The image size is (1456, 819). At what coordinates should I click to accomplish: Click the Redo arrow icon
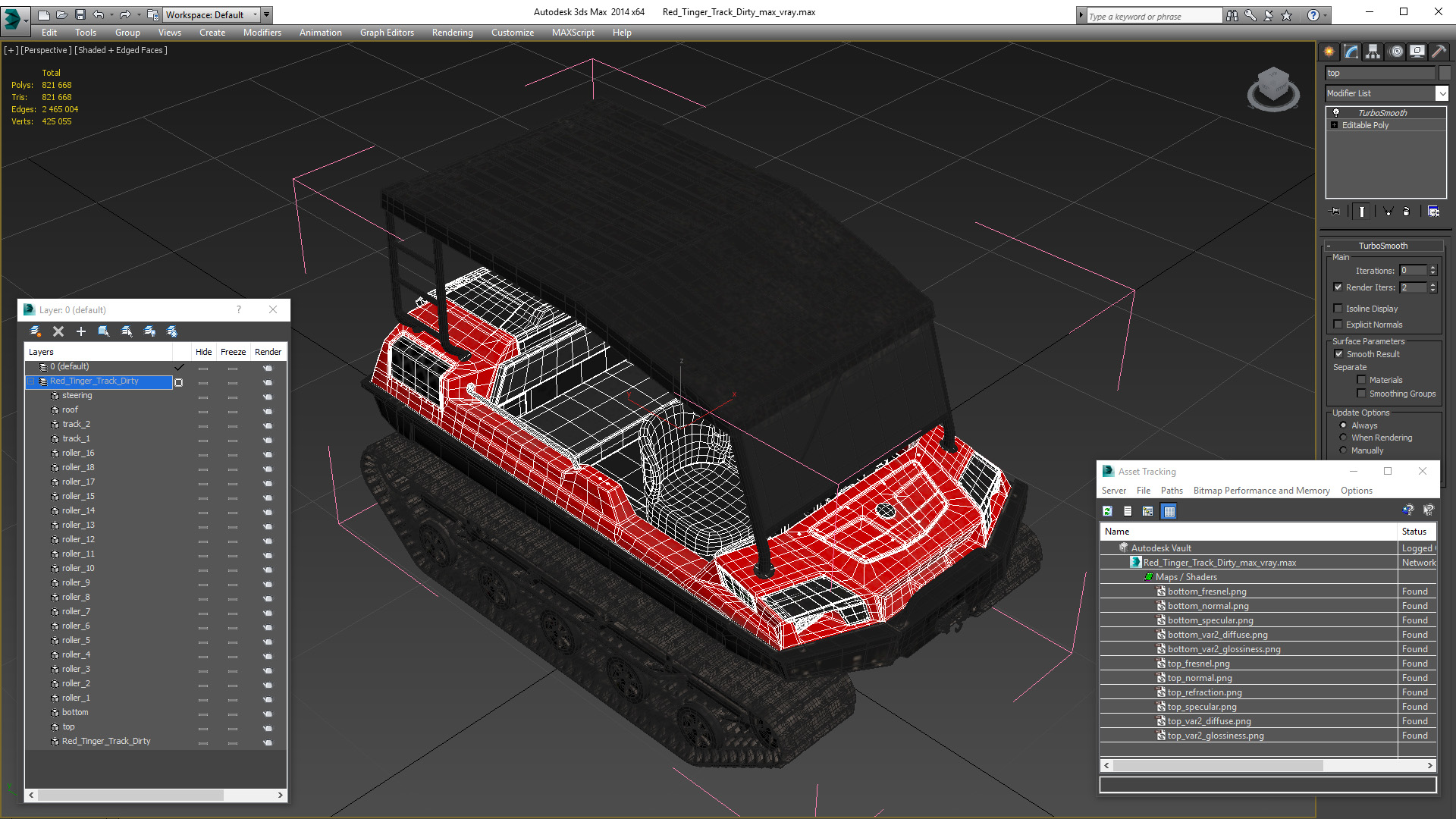tap(125, 14)
